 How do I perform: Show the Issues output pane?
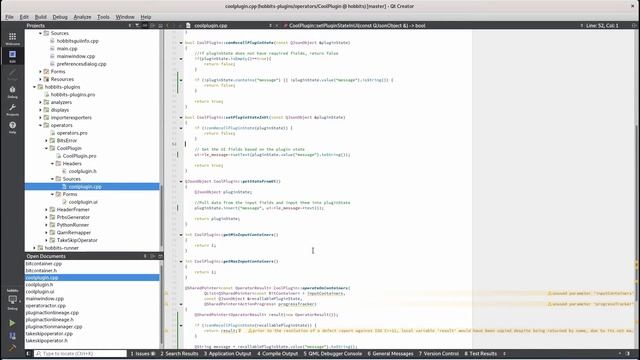(140, 353)
